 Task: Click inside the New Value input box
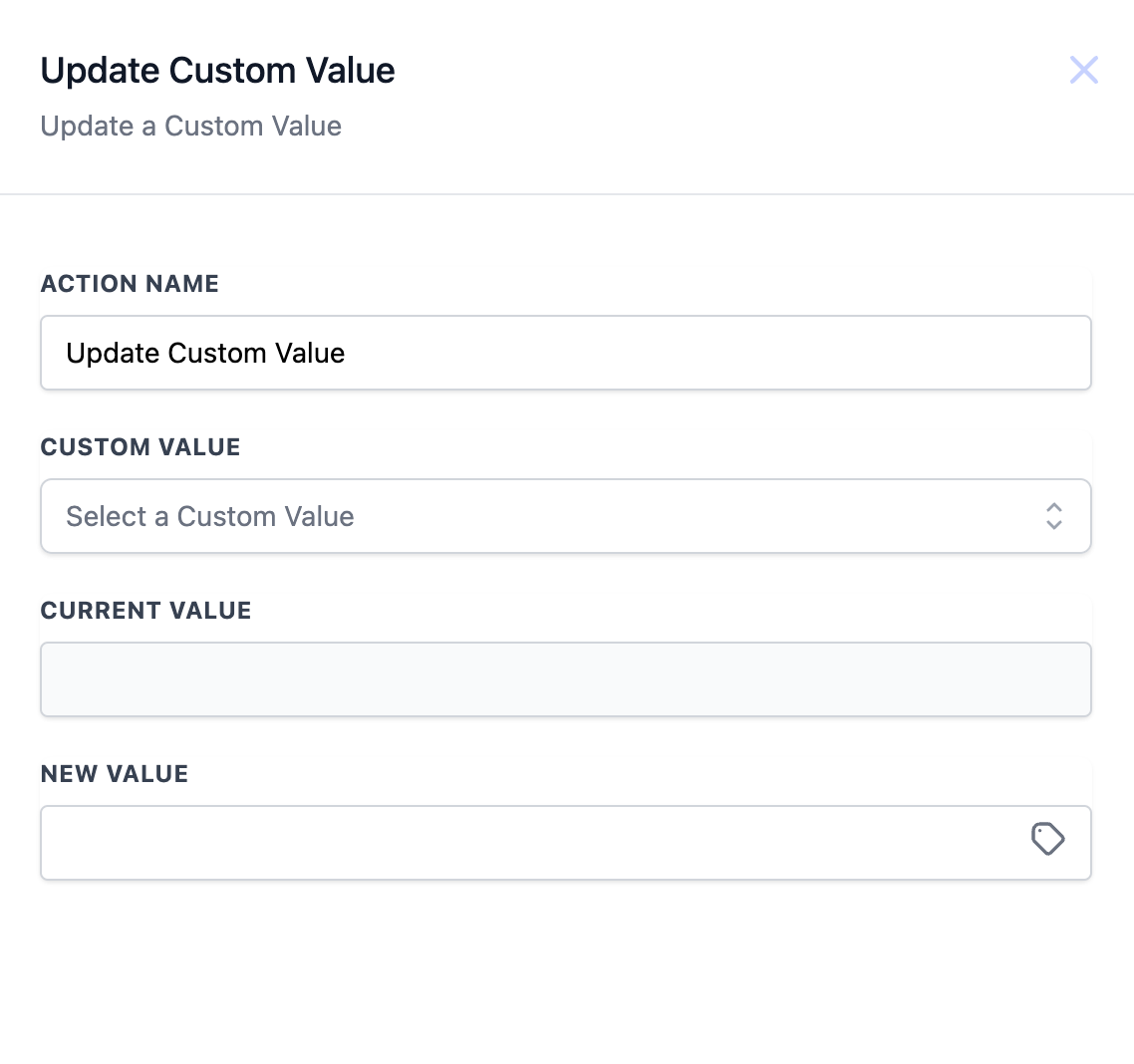point(528,843)
